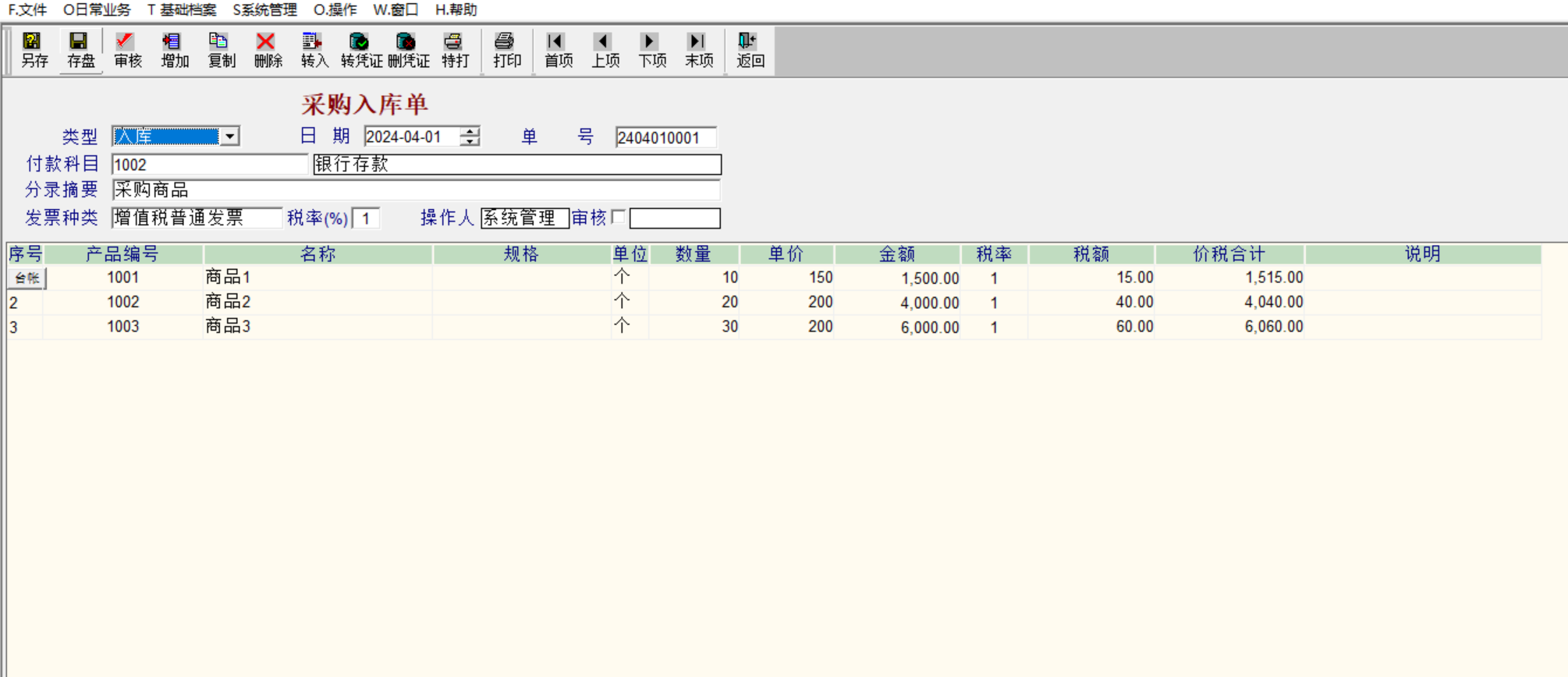Select the 商品2 row name cell

(x=318, y=302)
